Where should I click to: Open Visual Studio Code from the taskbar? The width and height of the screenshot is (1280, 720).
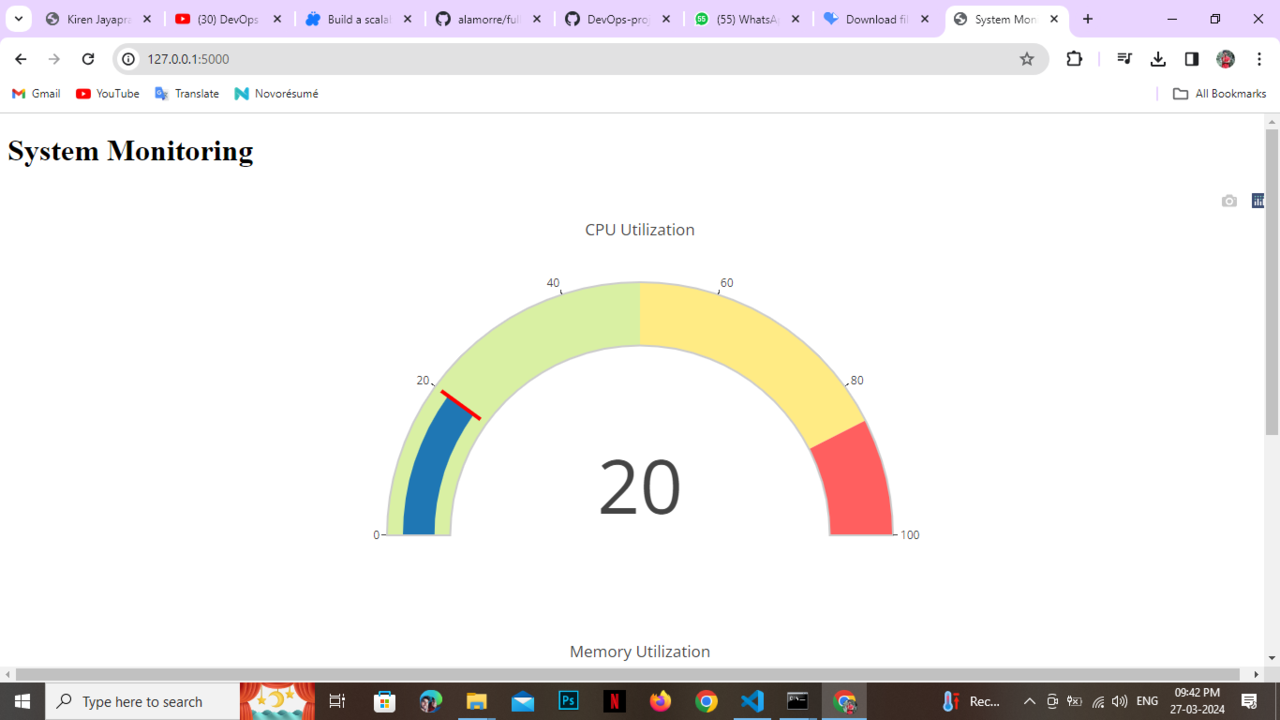(752, 701)
